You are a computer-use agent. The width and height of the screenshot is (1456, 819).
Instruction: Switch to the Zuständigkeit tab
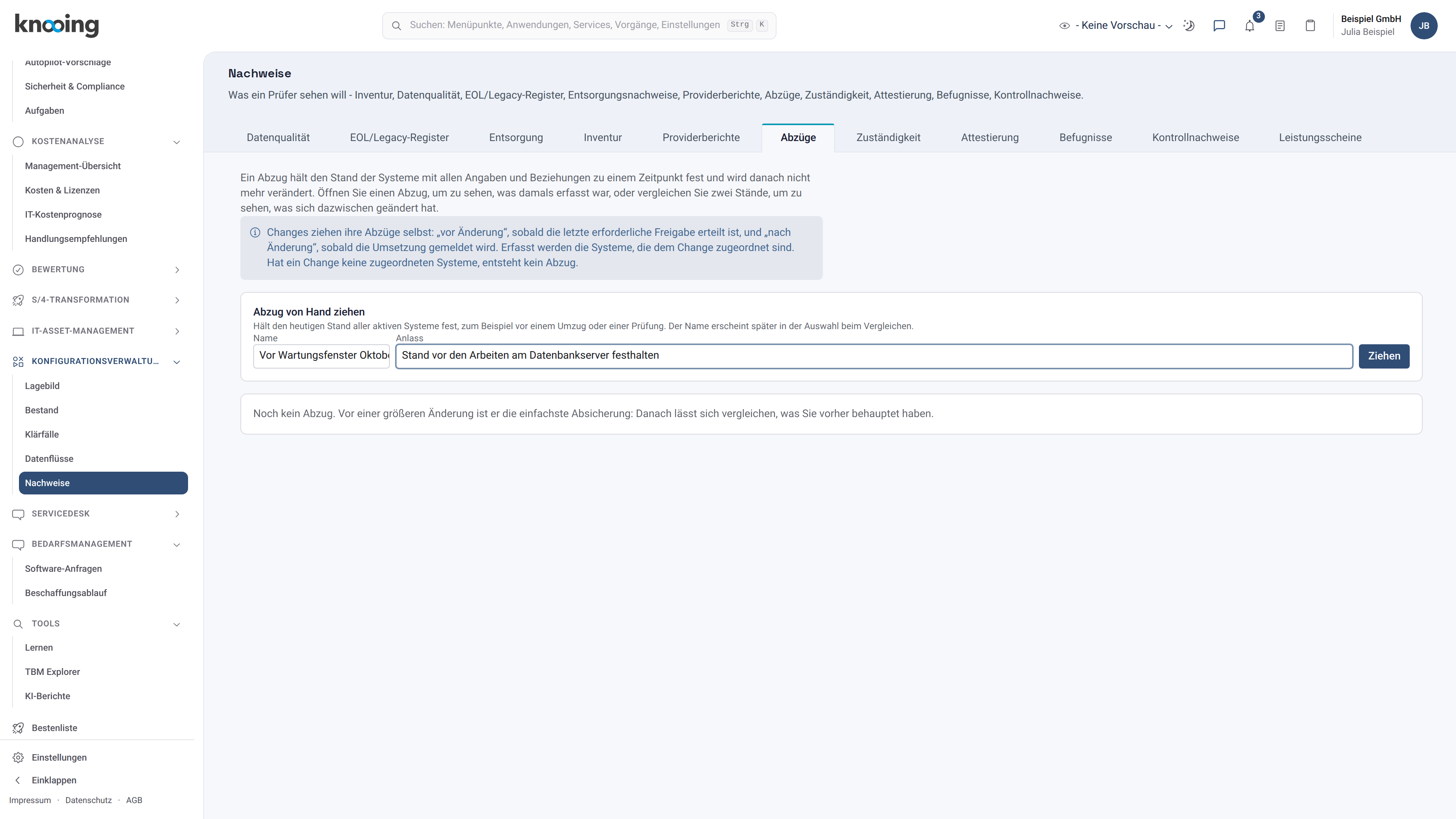click(888, 138)
